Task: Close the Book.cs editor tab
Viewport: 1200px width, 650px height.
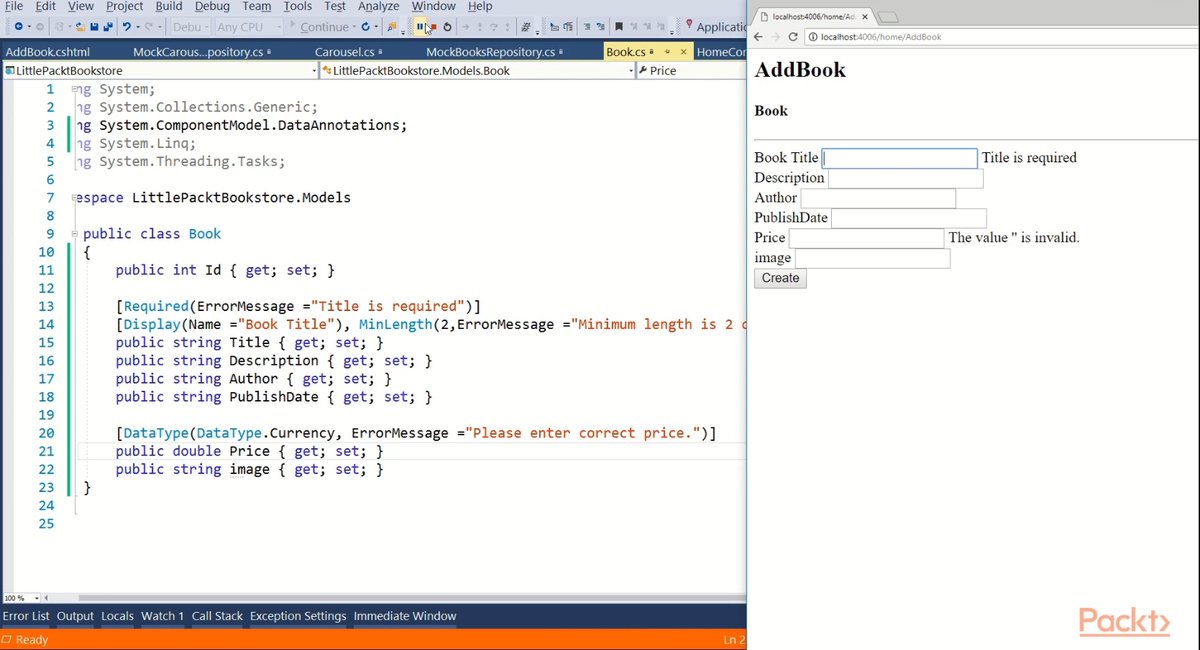Action: click(x=683, y=52)
